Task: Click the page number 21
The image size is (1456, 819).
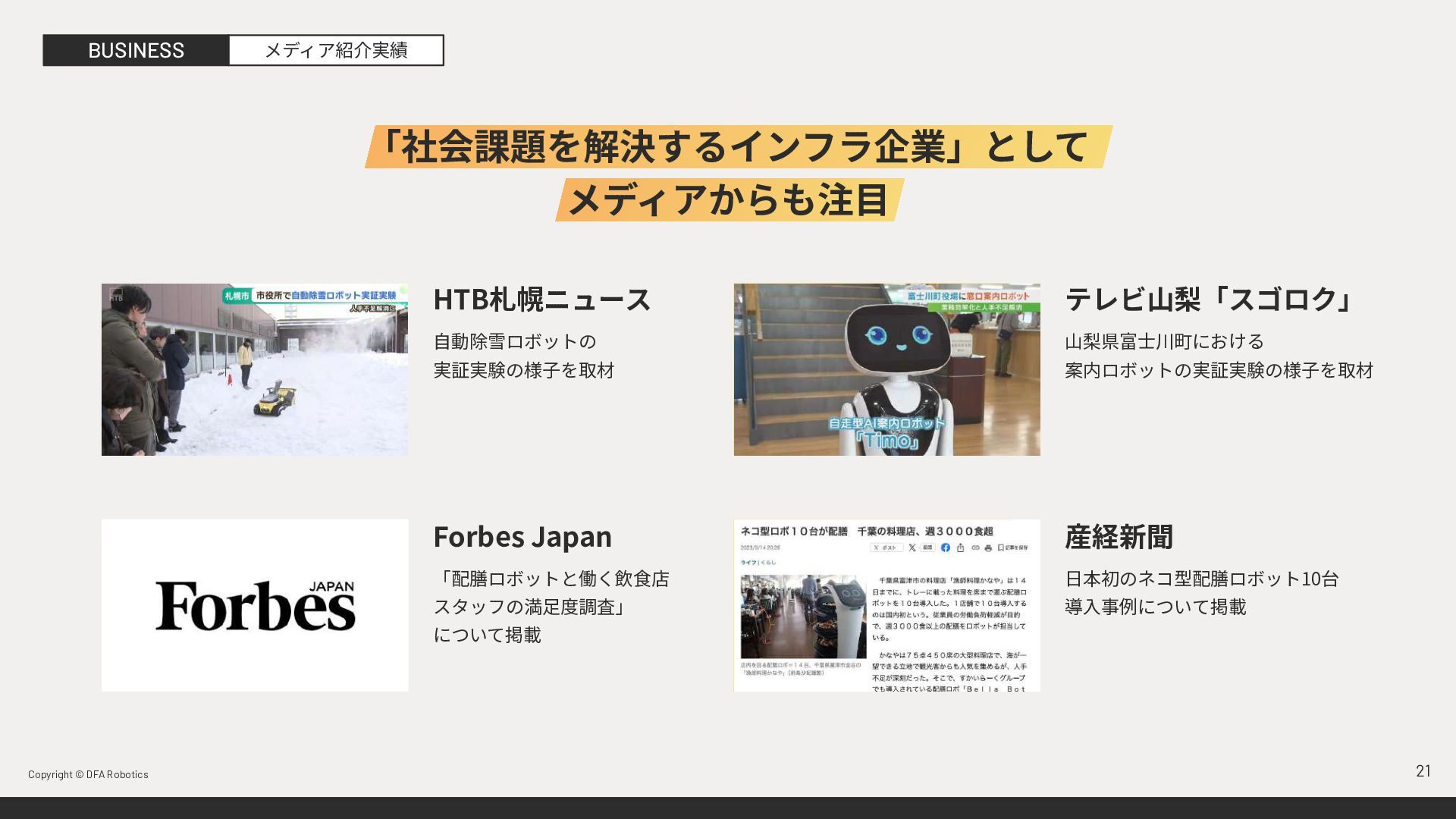Action: [x=1423, y=771]
